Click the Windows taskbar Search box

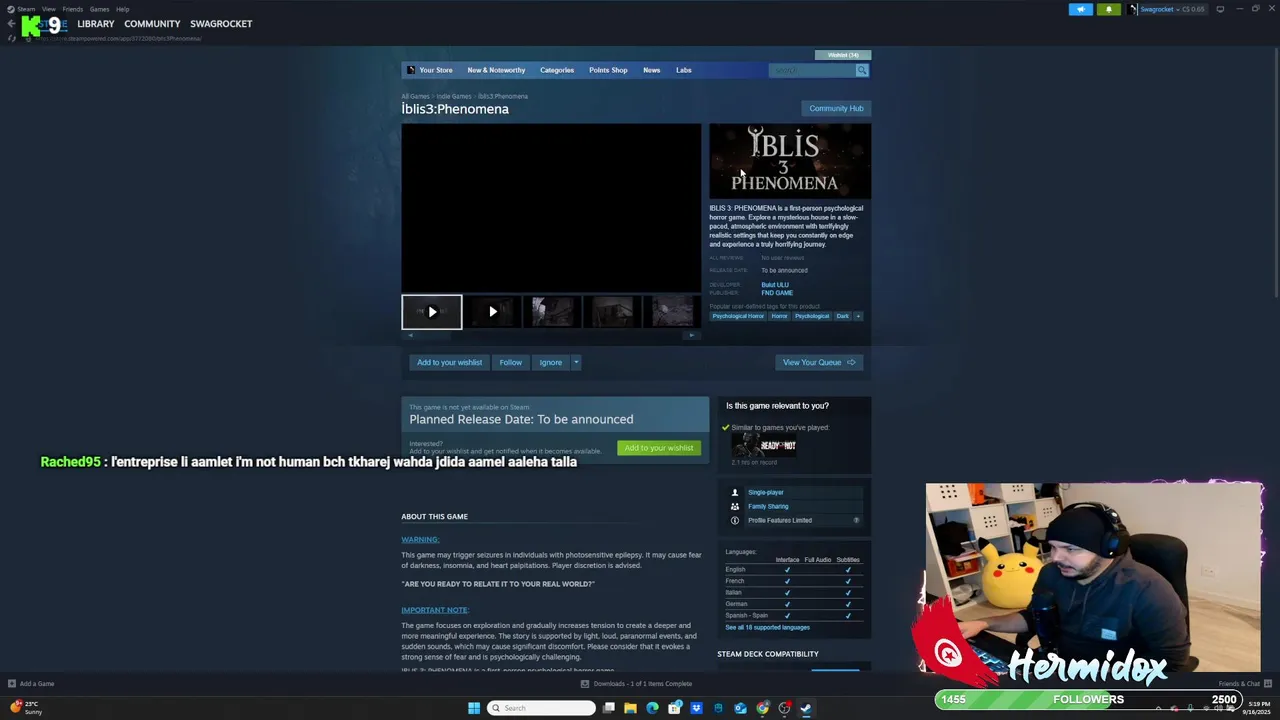pyautogui.click(x=541, y=708)
